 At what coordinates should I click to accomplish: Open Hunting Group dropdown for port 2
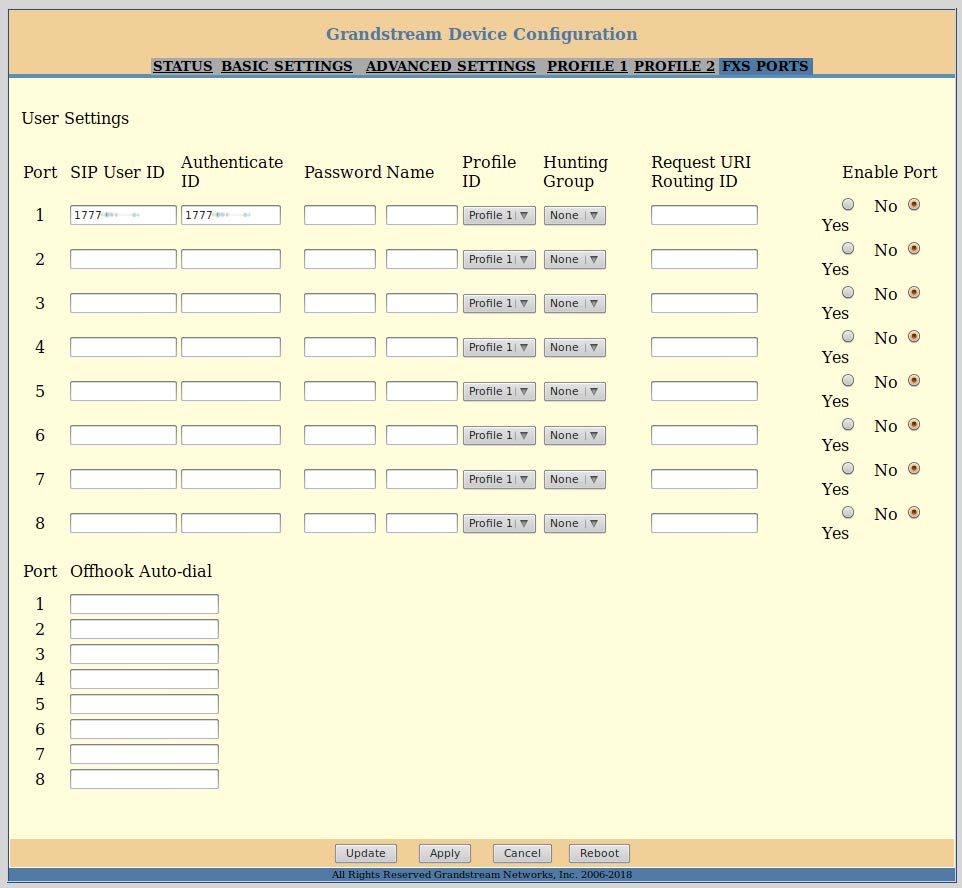(574, 260)
